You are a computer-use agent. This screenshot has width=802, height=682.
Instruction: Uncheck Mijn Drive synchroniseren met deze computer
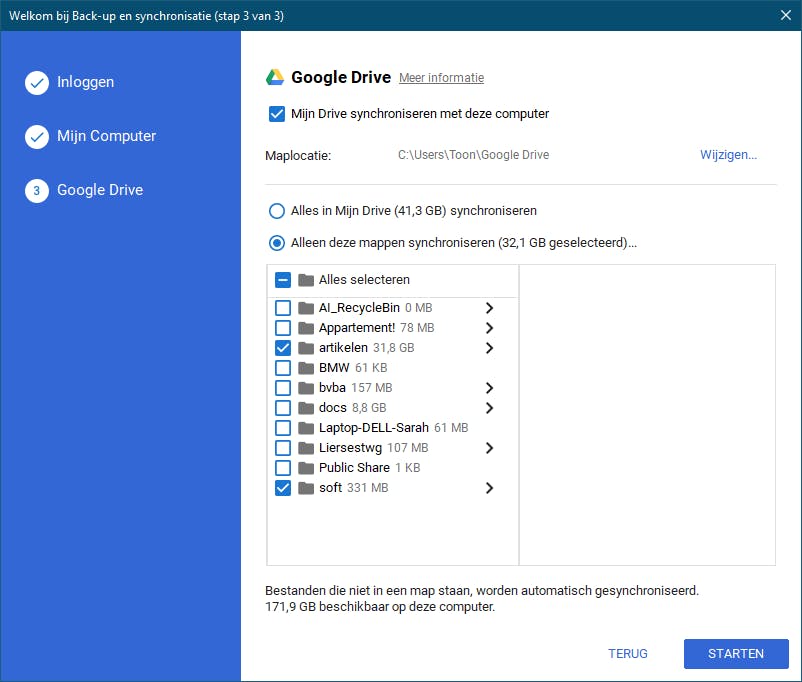click(278, 114)
